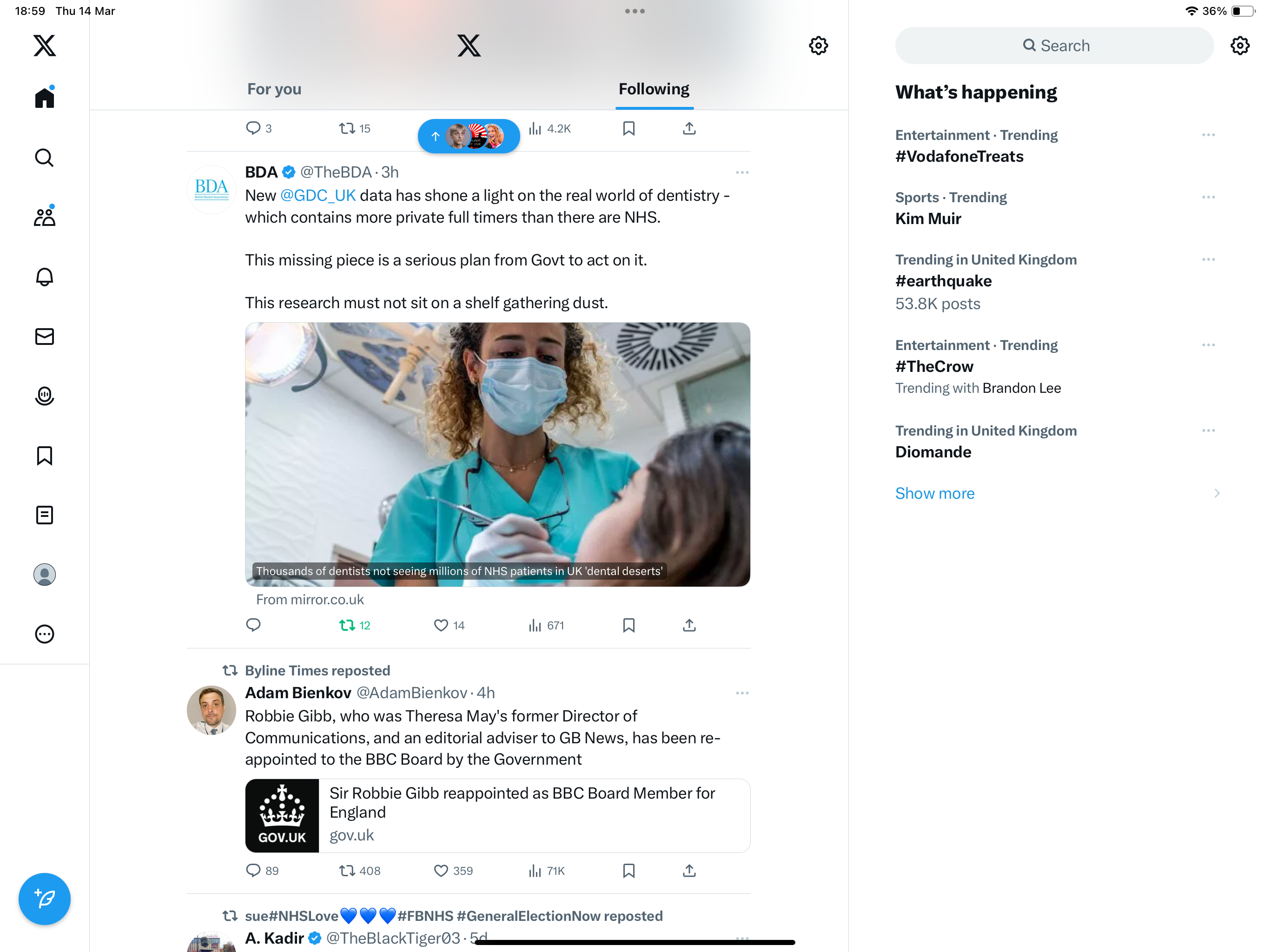View analytics for top post showing 4.2K
The height and width of the screenshot is (952, 1270).
point(549,128)
